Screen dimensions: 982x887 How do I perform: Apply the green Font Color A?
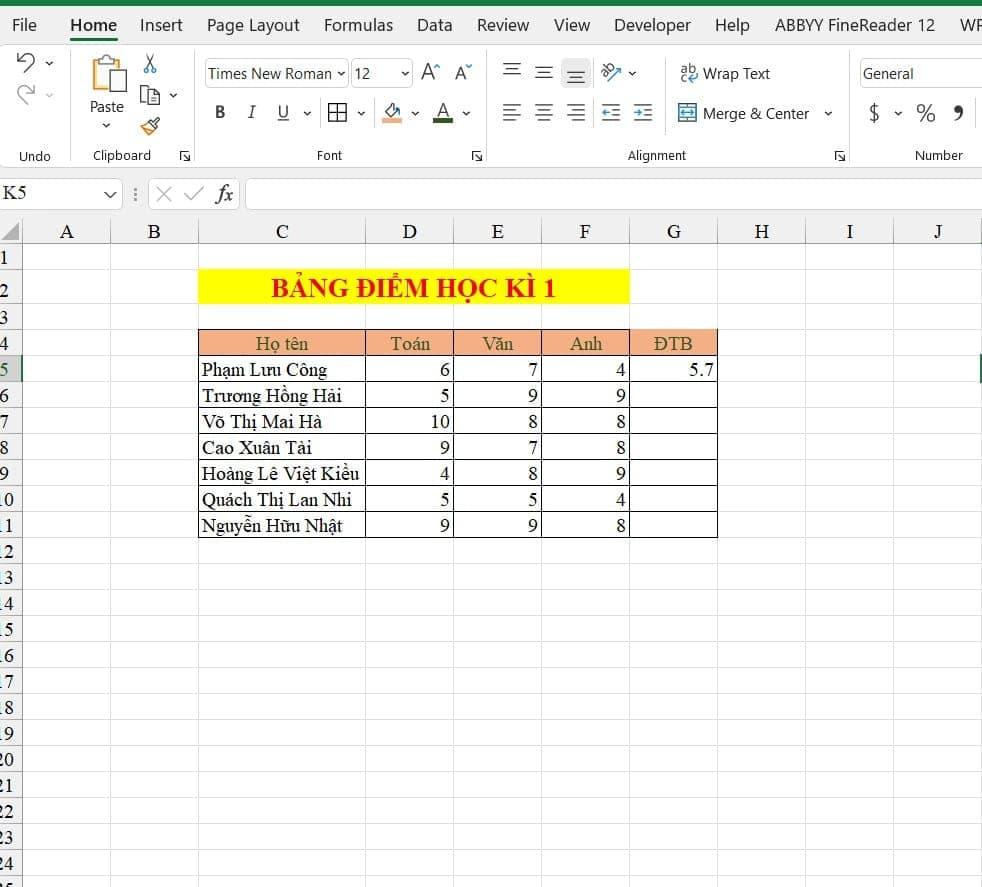443,113
